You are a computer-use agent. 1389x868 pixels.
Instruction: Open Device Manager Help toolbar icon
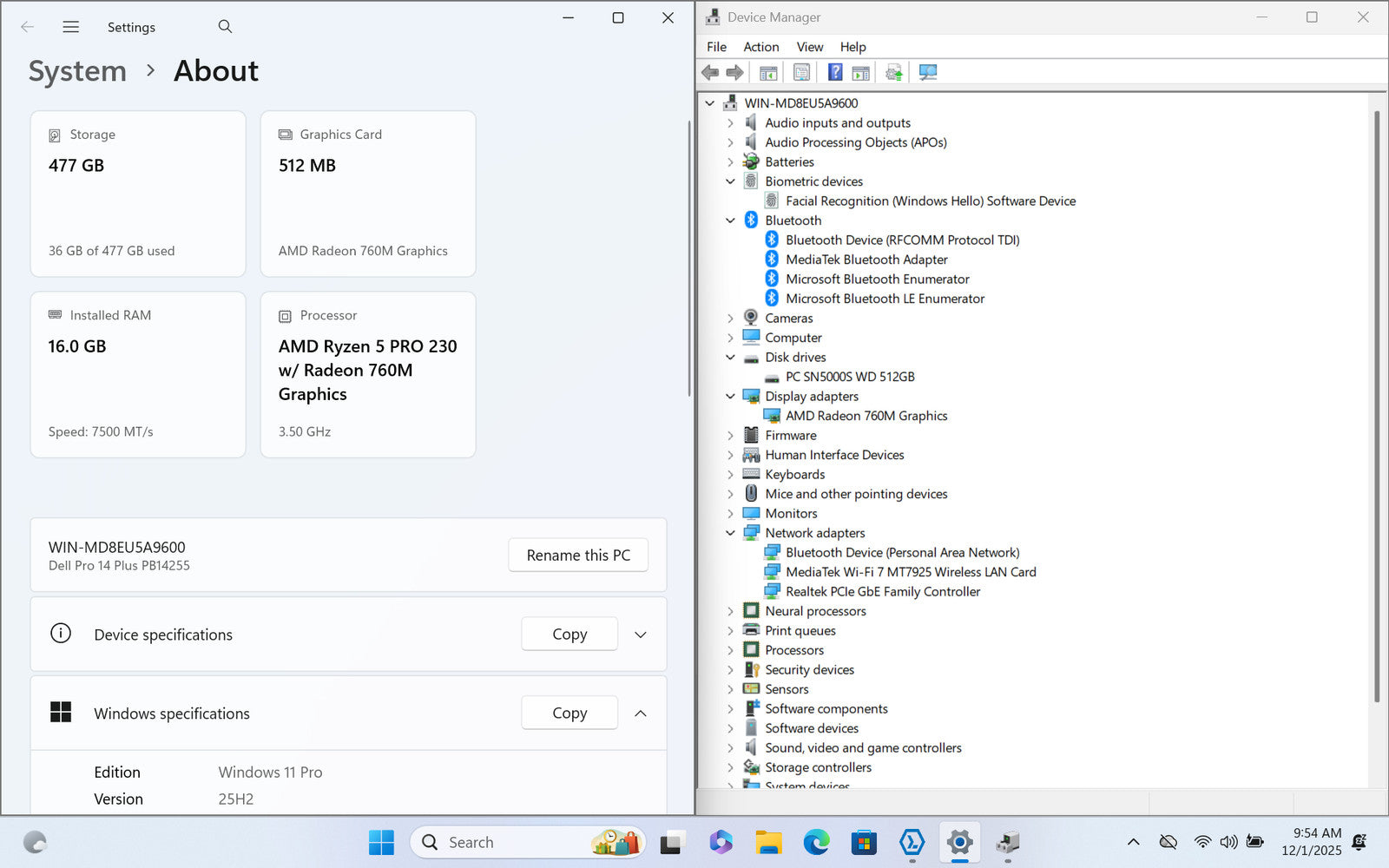click(x=834, y=72)
